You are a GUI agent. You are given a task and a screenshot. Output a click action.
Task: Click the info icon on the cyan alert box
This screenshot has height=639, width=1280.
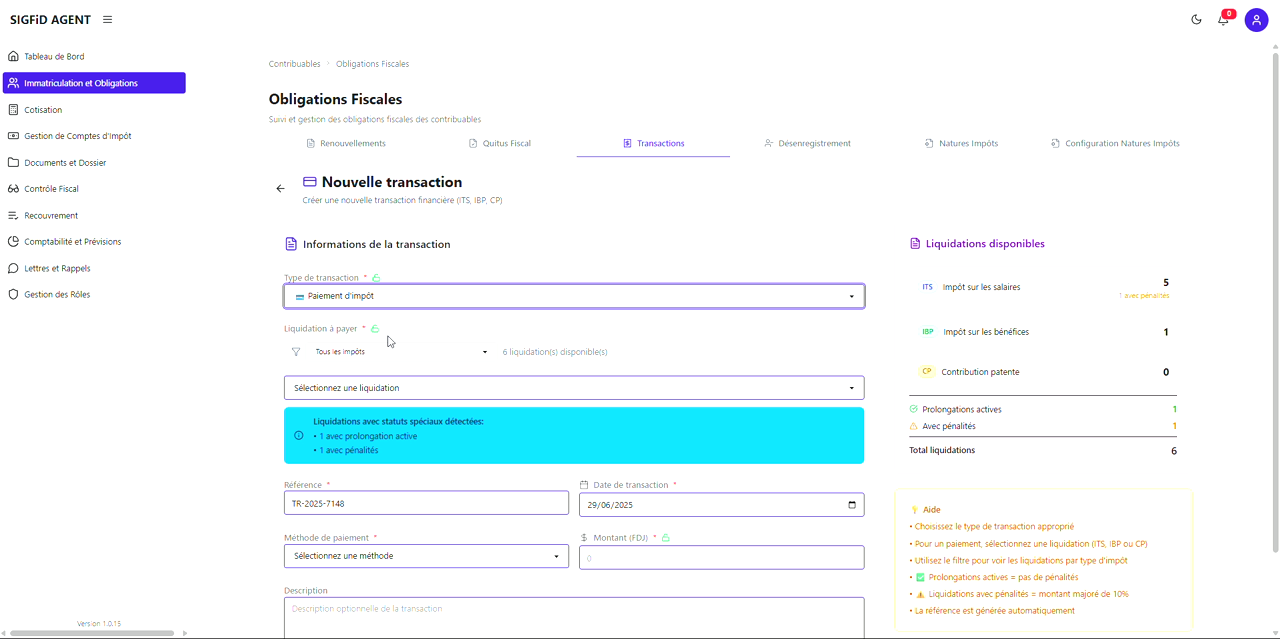[x=297, y=435]
